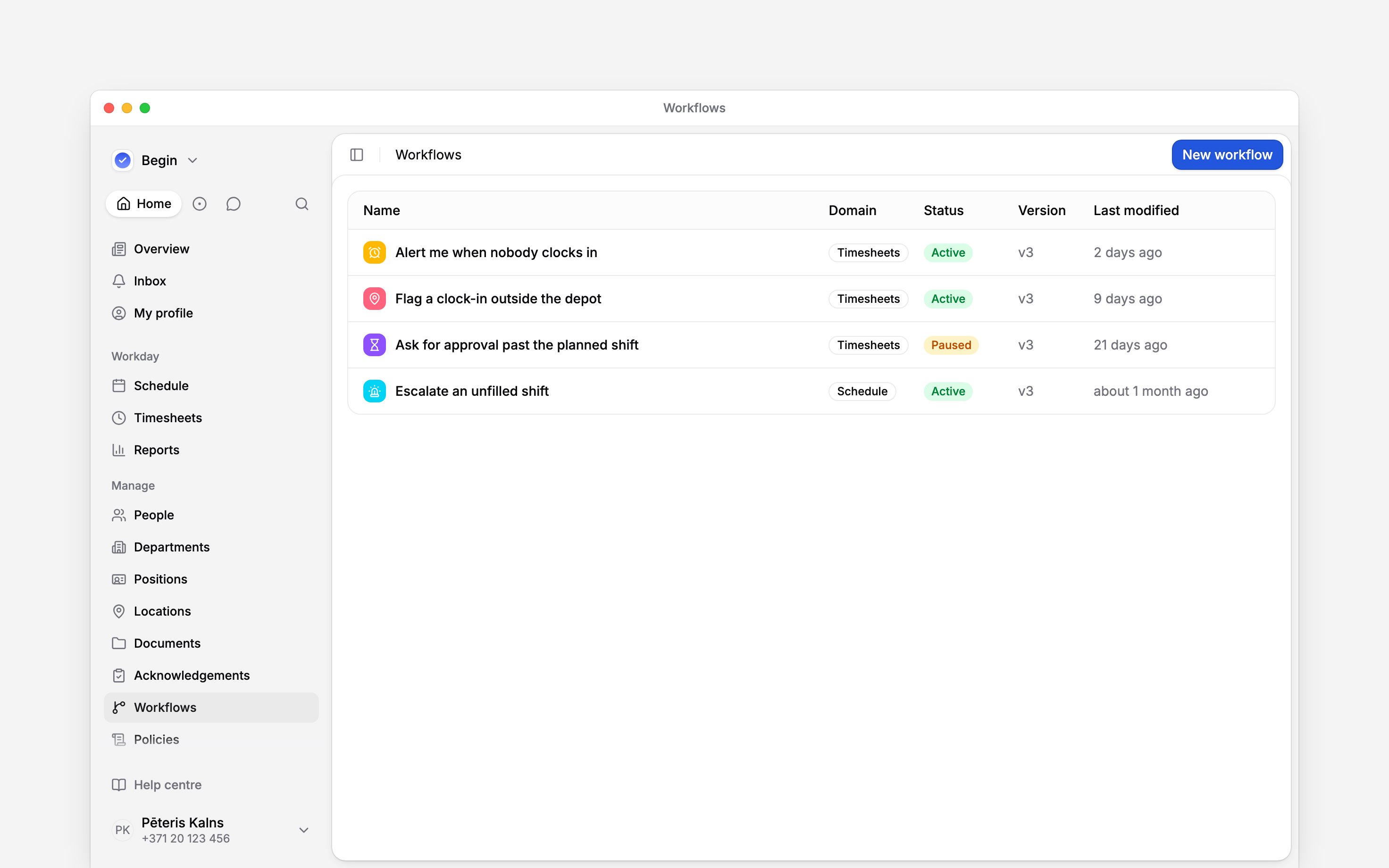Screen dimensions: 1389x868
Task: Expand the Begin workspace dropdown chevron
Action: click(193, 161)
